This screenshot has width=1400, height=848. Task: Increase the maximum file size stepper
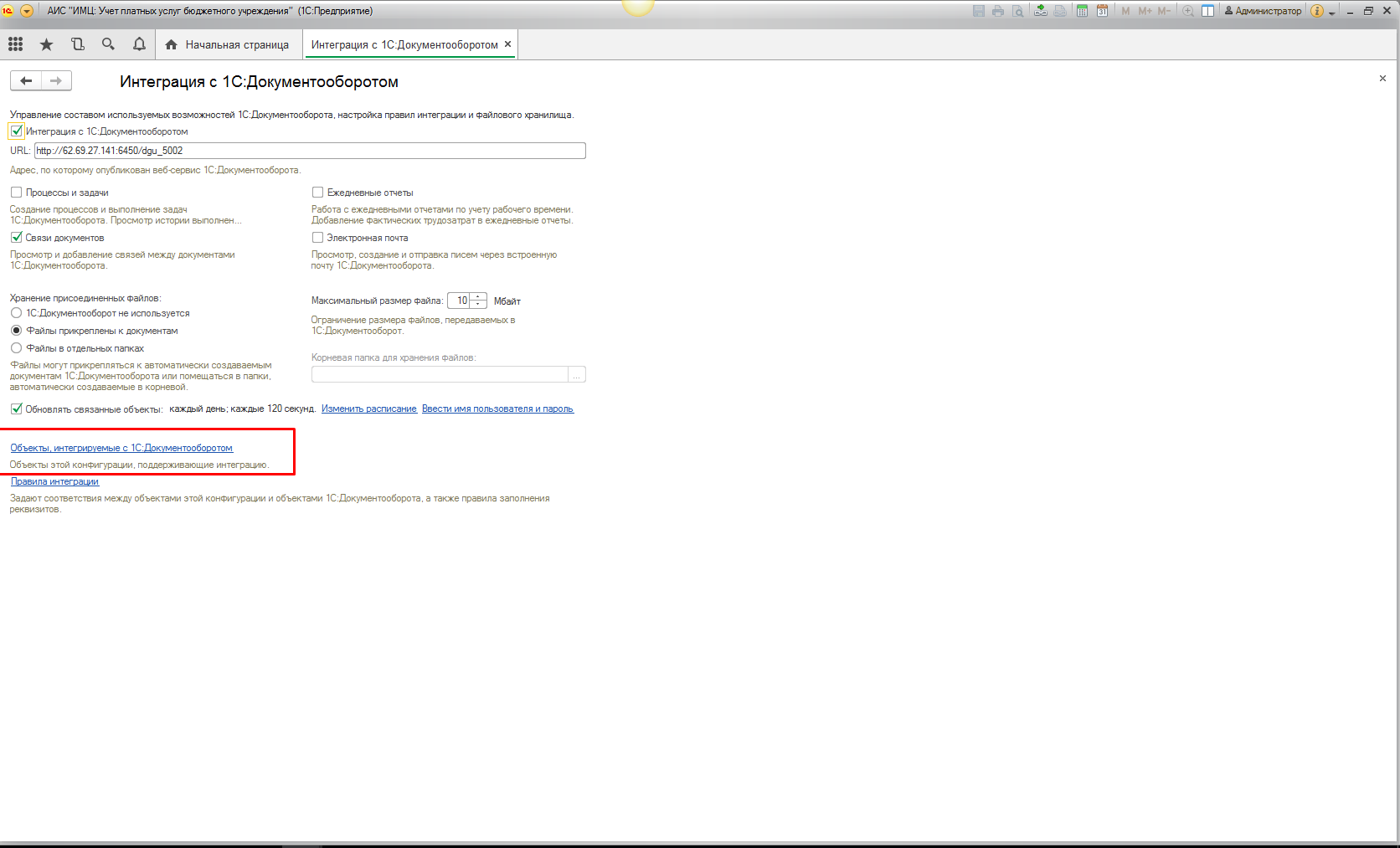coord(478,296)
